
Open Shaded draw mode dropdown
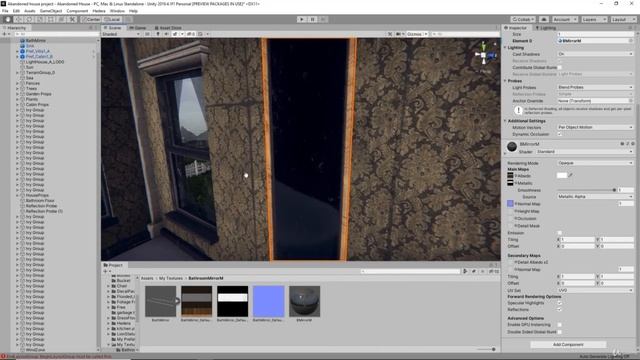[121, 34]
